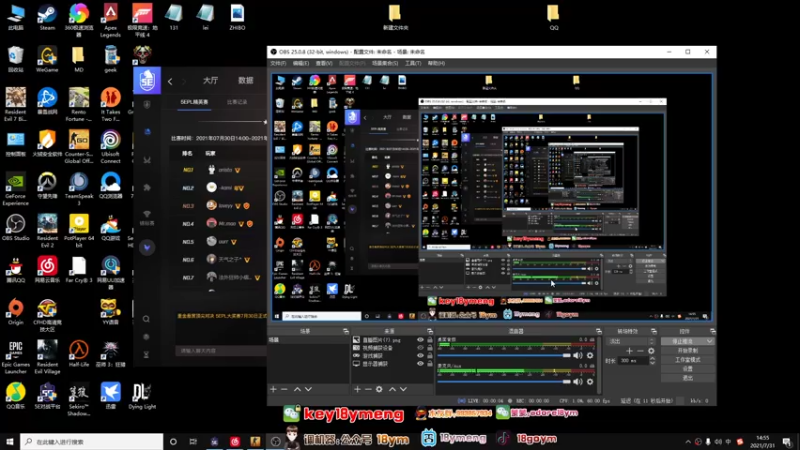Increase the transition duration value
This screenshot has width=800, height=450.
(x=652, y=359)
